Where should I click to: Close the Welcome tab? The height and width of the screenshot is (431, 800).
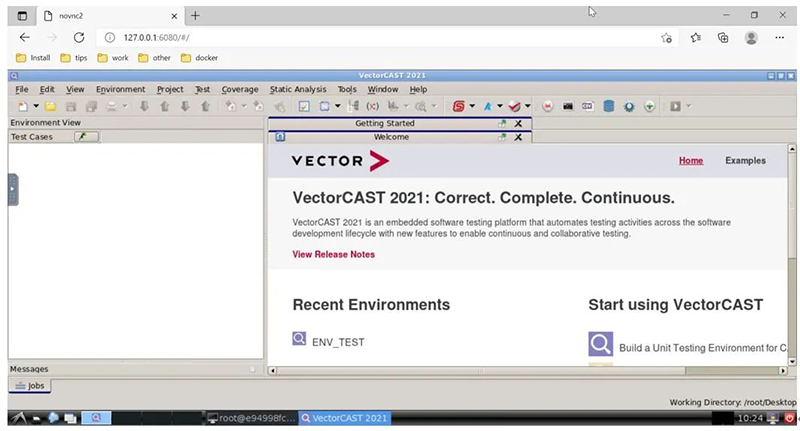518,137
